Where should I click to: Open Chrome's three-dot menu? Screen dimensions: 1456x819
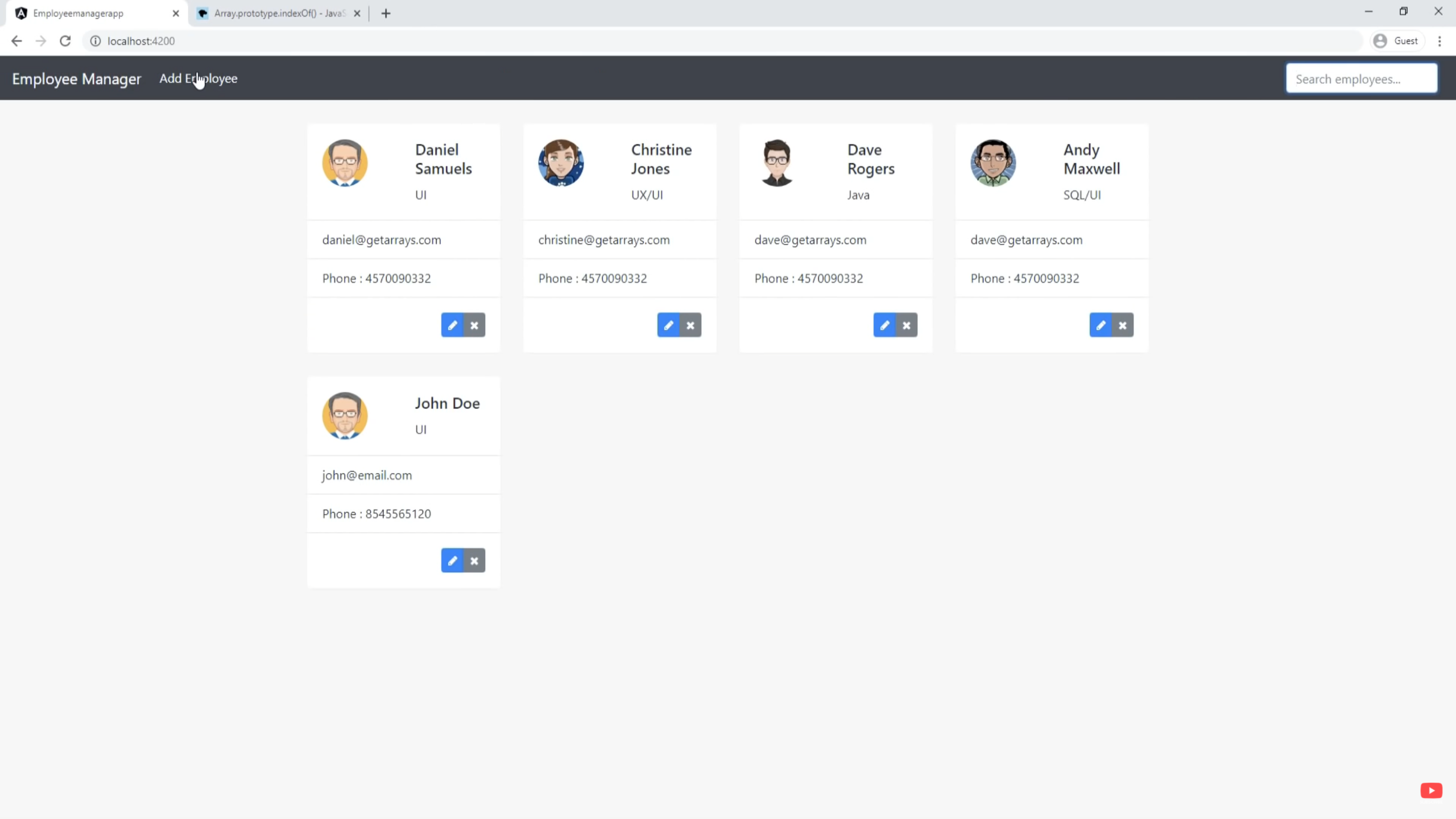coord(1440,41)
